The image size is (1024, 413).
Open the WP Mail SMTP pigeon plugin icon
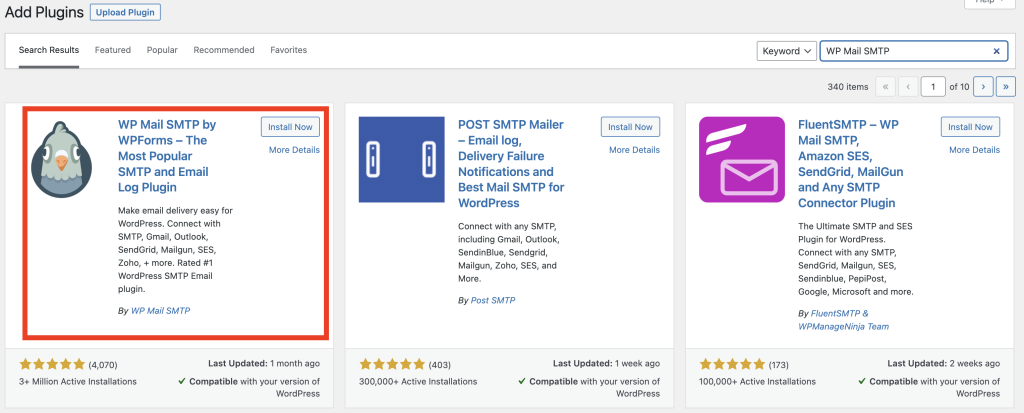pos(61,159)
